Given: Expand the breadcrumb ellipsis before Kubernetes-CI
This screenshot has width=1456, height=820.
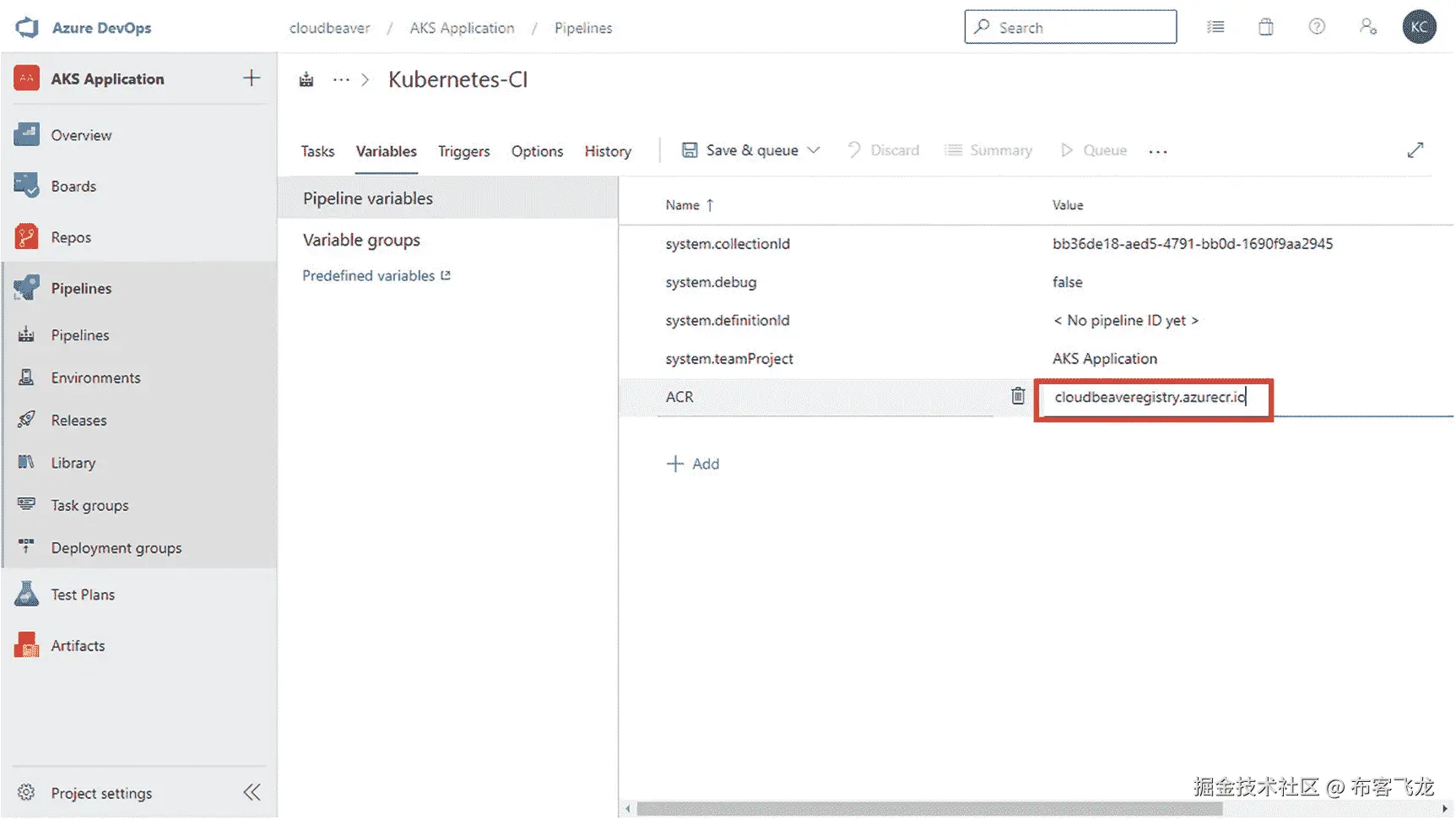Looking at the screenshot, I should click(341, 79).
